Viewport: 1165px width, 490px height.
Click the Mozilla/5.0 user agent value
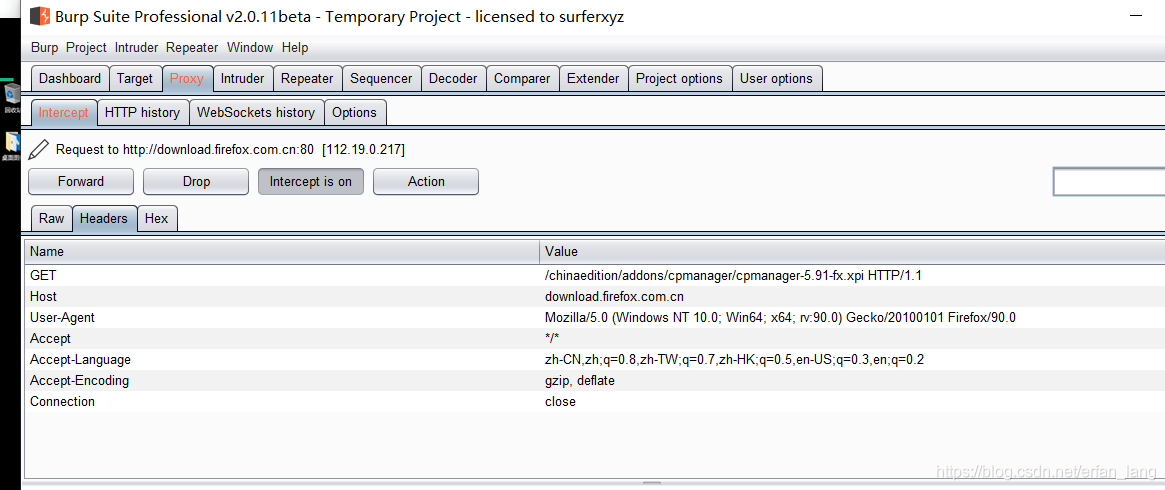(780, 318)
